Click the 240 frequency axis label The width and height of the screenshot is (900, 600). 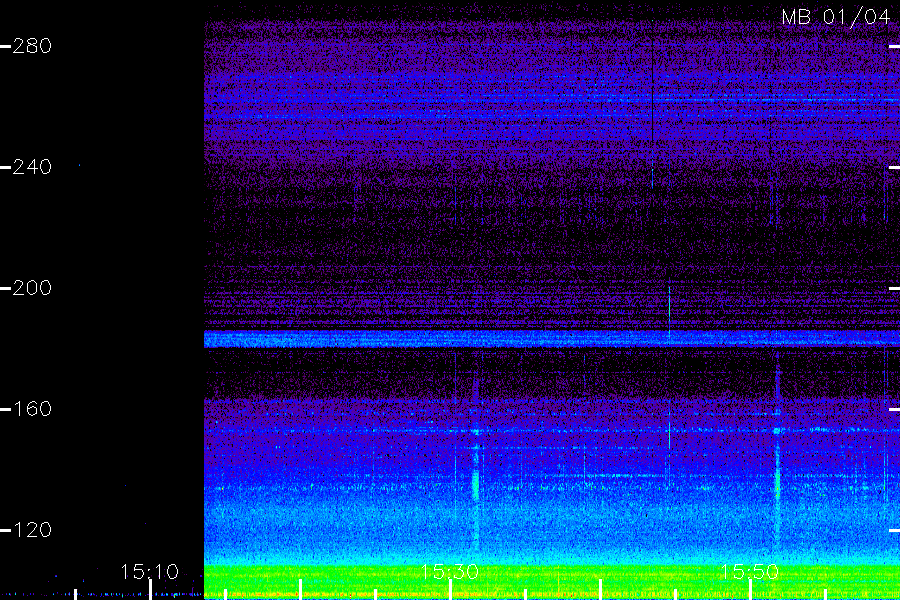pyautogui.click(x=32, y=167)
